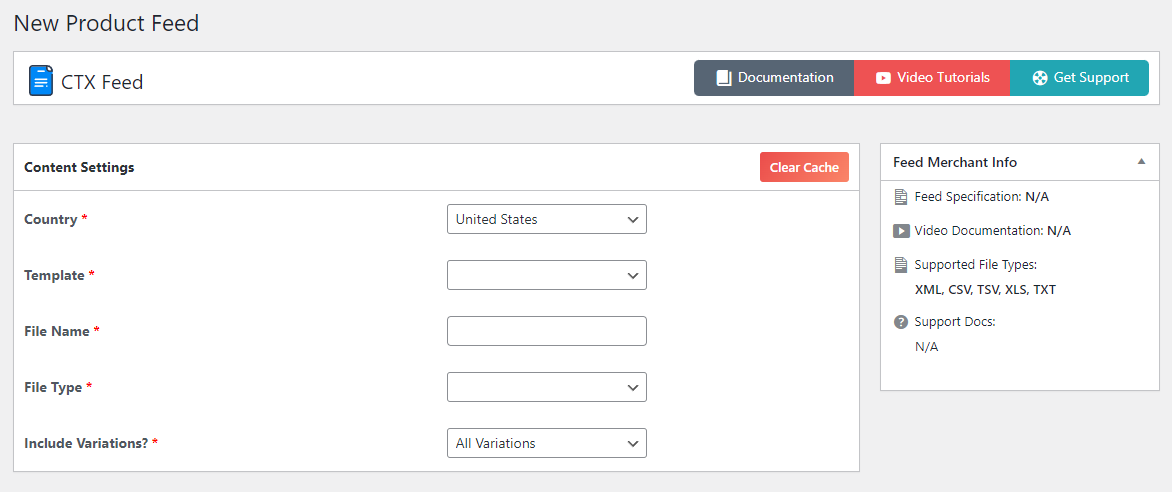
Task: Click the Get Support button
Action: click(x=1079, y=78)
